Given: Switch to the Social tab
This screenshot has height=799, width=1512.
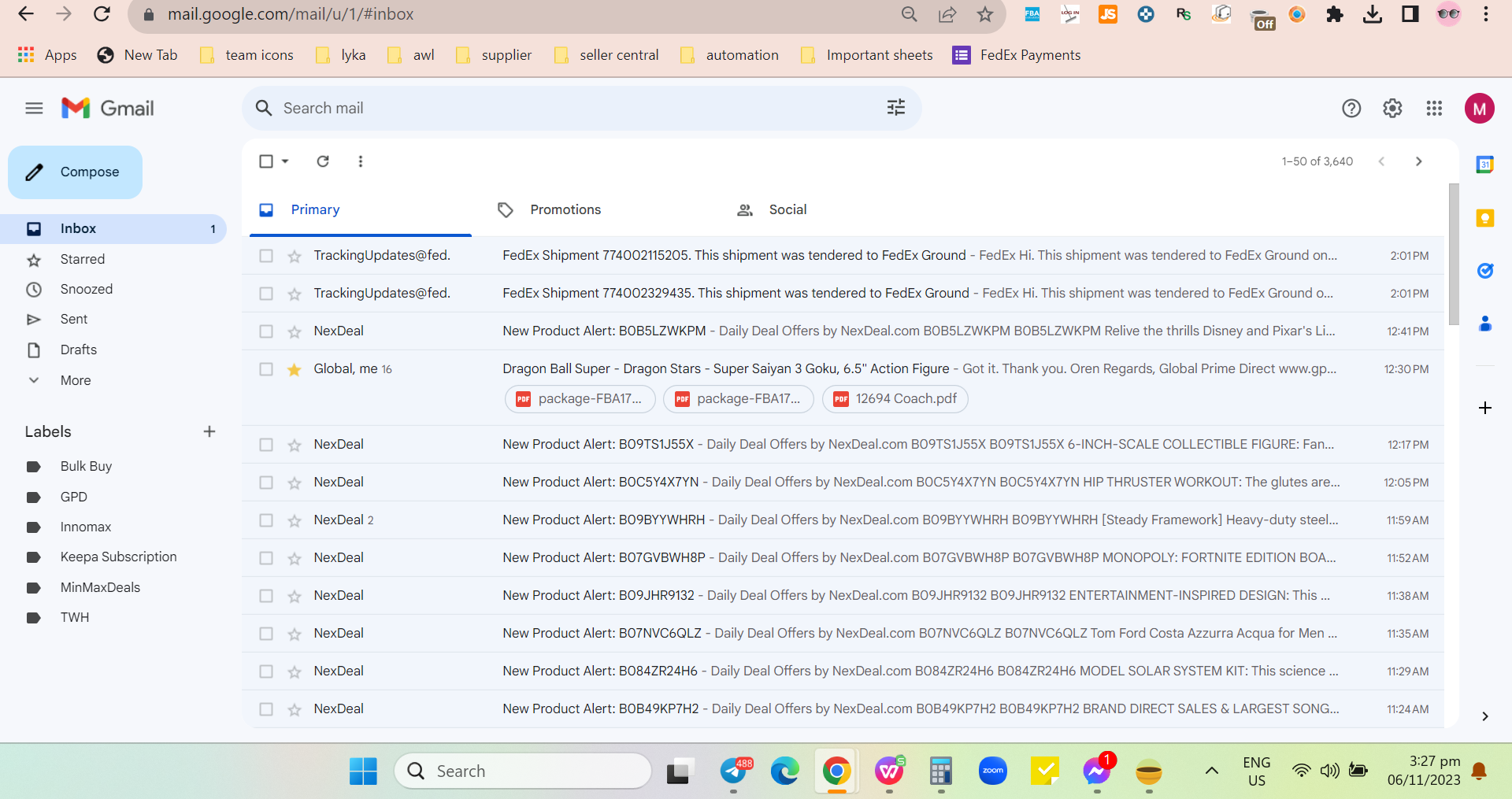Looking at the screenshot, I should click(787, 209).
